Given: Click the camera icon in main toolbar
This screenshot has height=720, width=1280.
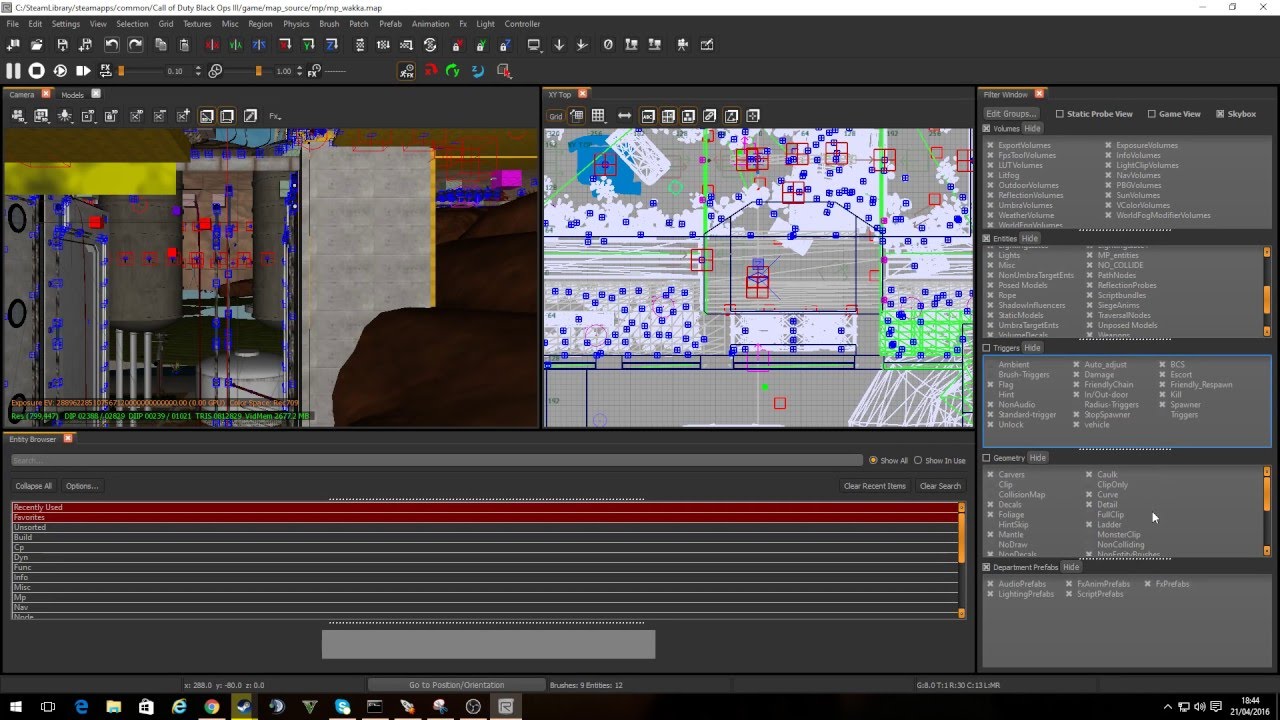Looking at the screenshot, I should (x=683, y=45).
